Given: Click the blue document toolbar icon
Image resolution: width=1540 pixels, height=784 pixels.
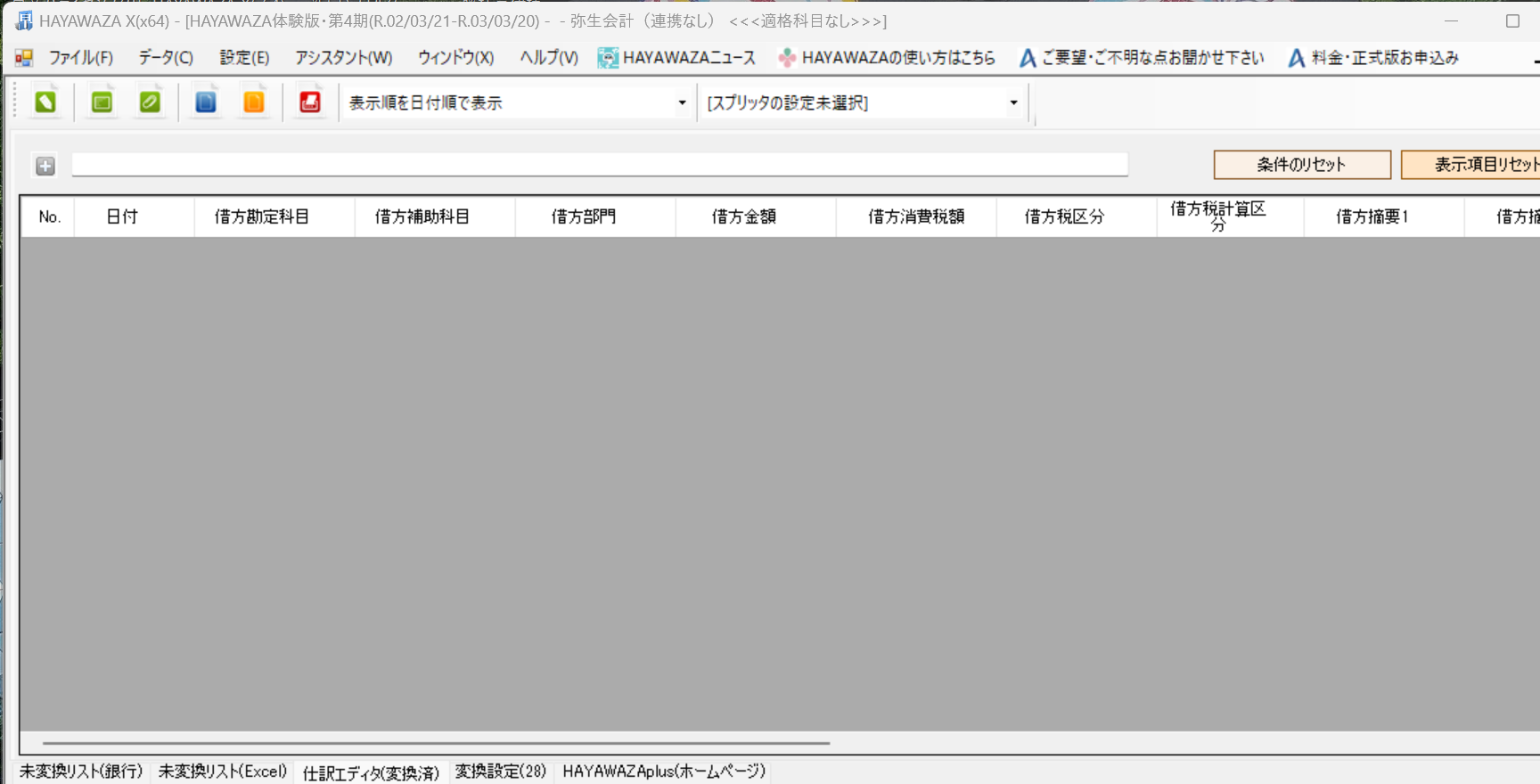Looking at the screenshot, I should [x=206, y=102].
